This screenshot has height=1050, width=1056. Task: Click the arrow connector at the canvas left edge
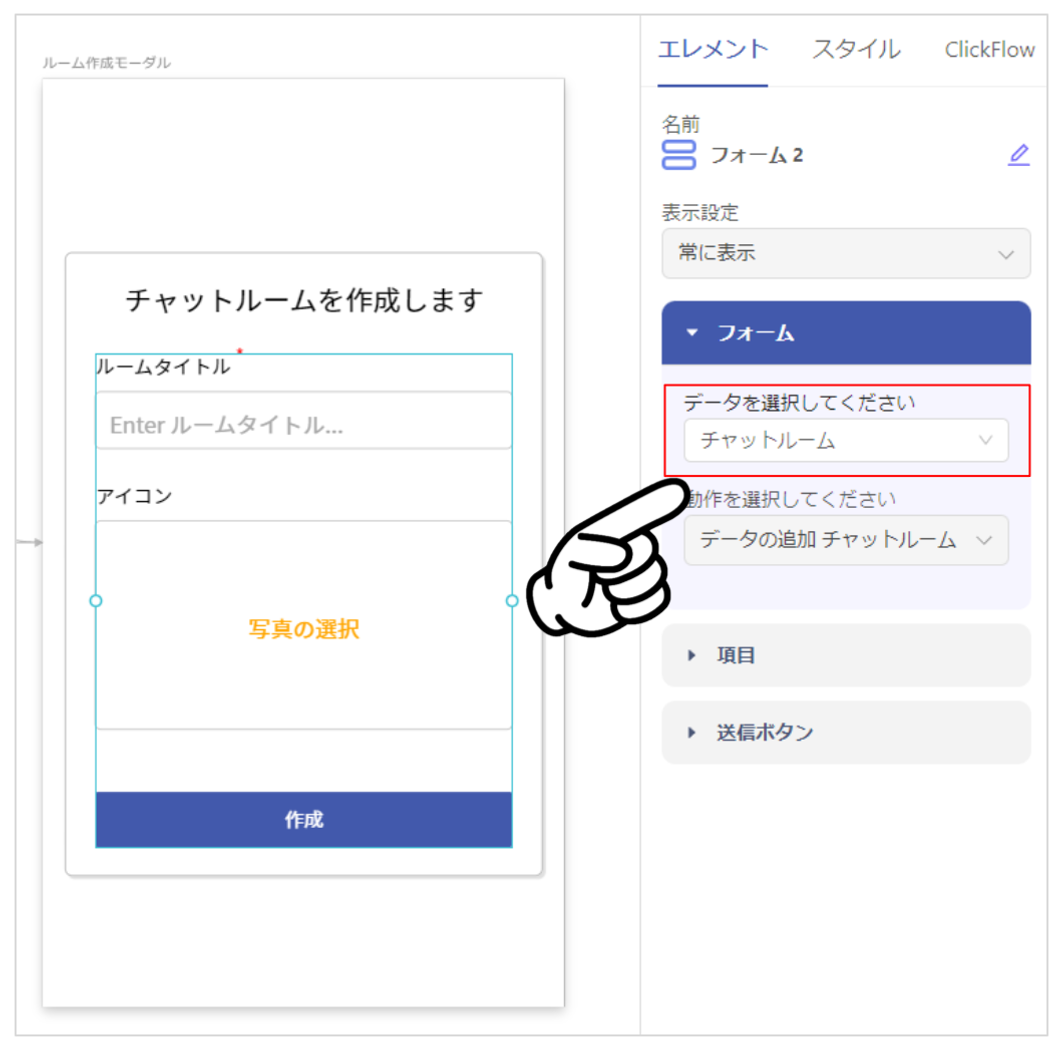30,542
